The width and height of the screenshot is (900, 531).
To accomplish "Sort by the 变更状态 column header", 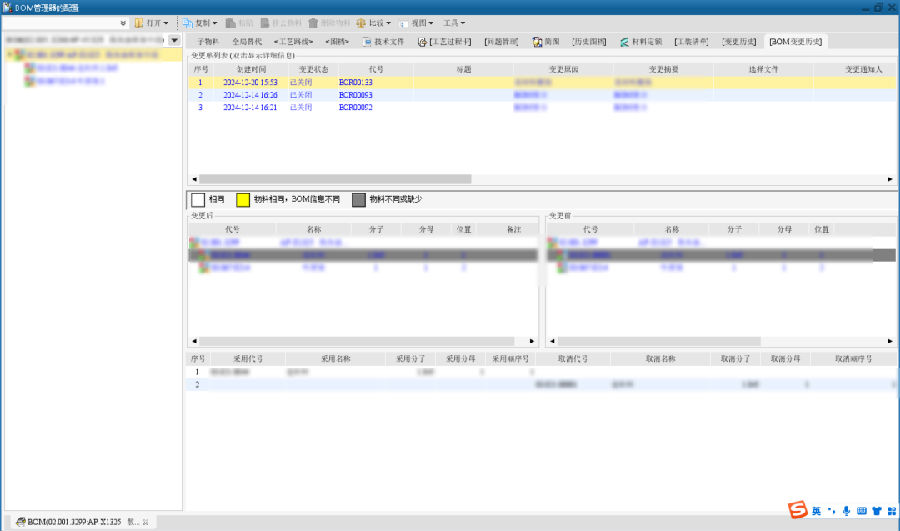I will (x=313, y=69).
